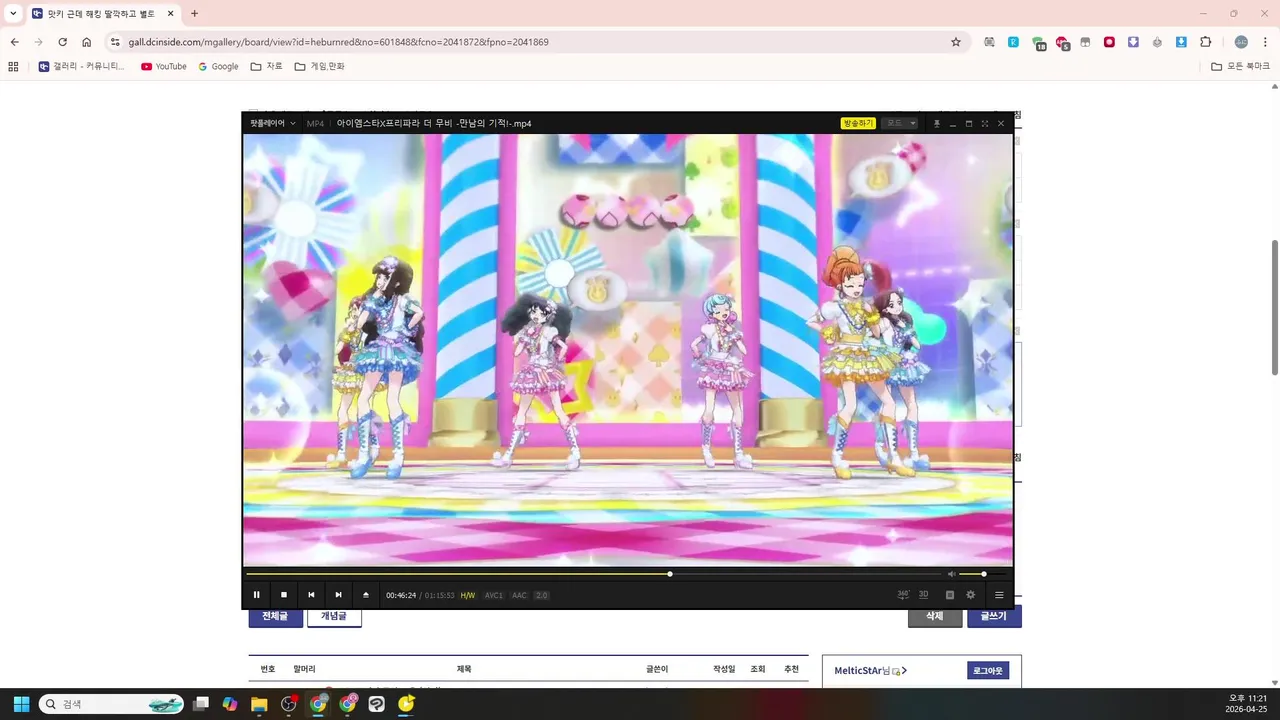Go back in the browser
Screen dimensions: 1280x720
coord(14,42)
